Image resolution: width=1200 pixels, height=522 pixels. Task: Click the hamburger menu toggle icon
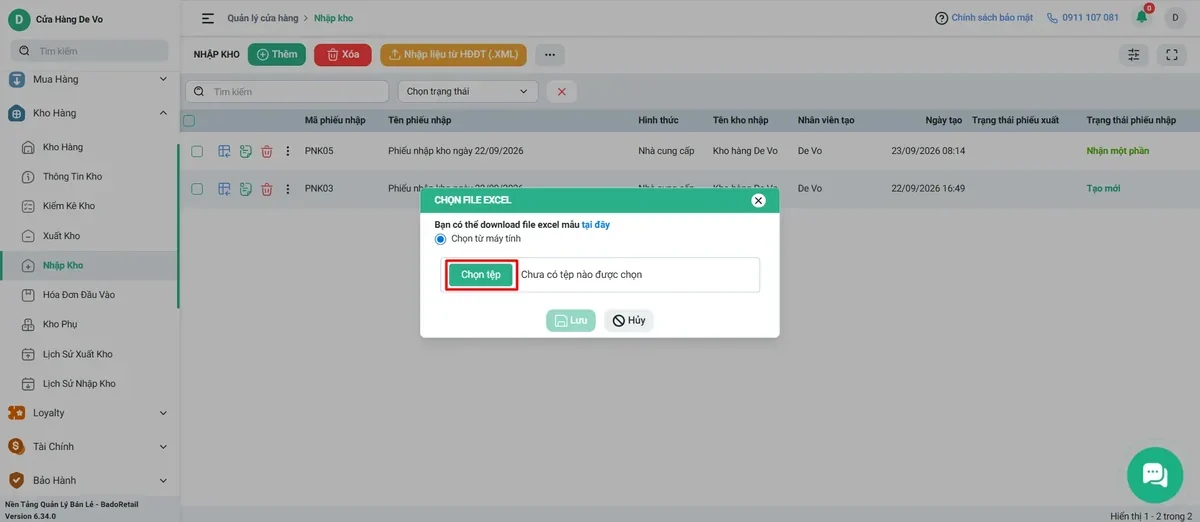point(208,18)
